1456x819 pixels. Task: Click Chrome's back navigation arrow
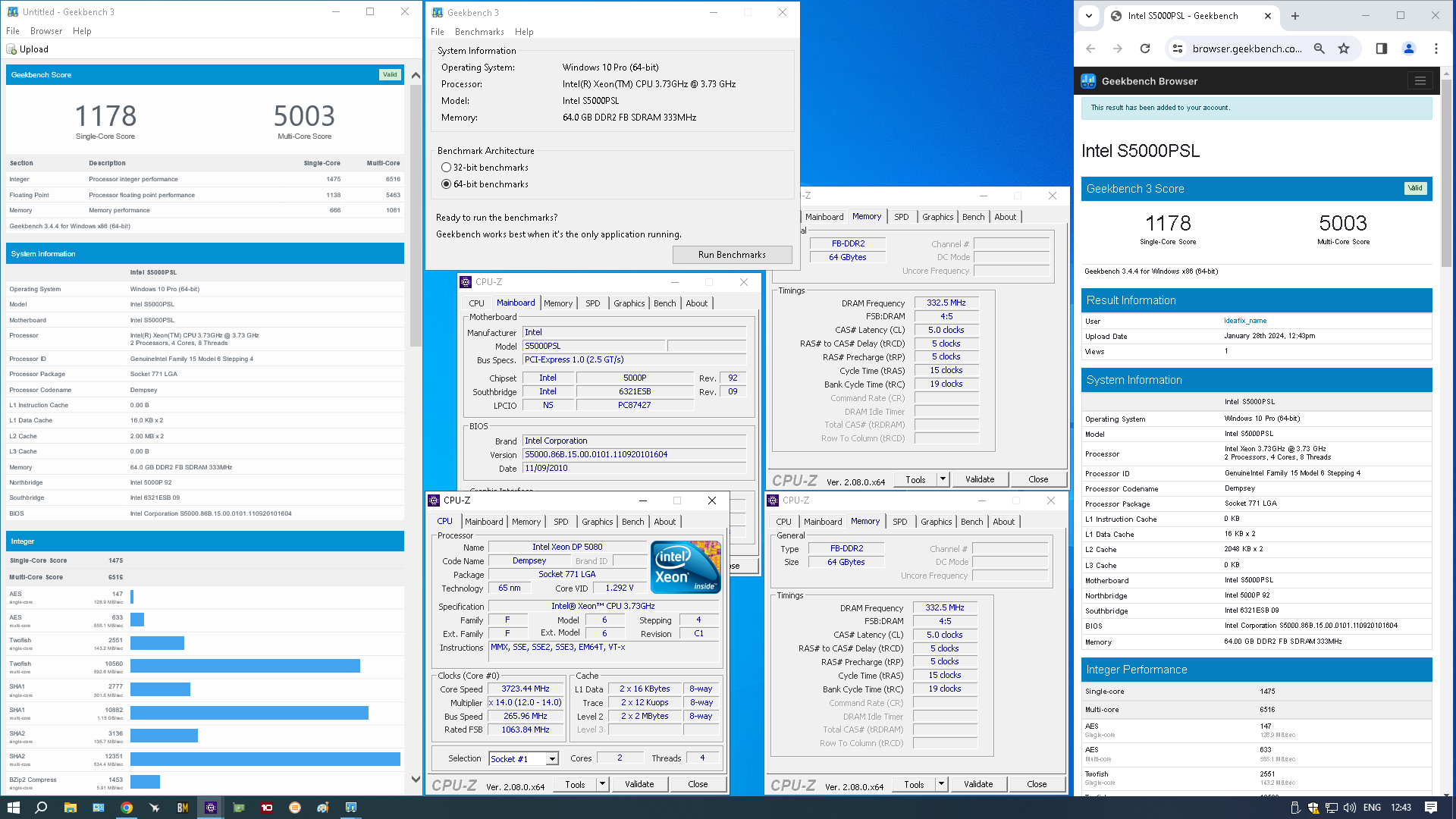click(1090, 49)
